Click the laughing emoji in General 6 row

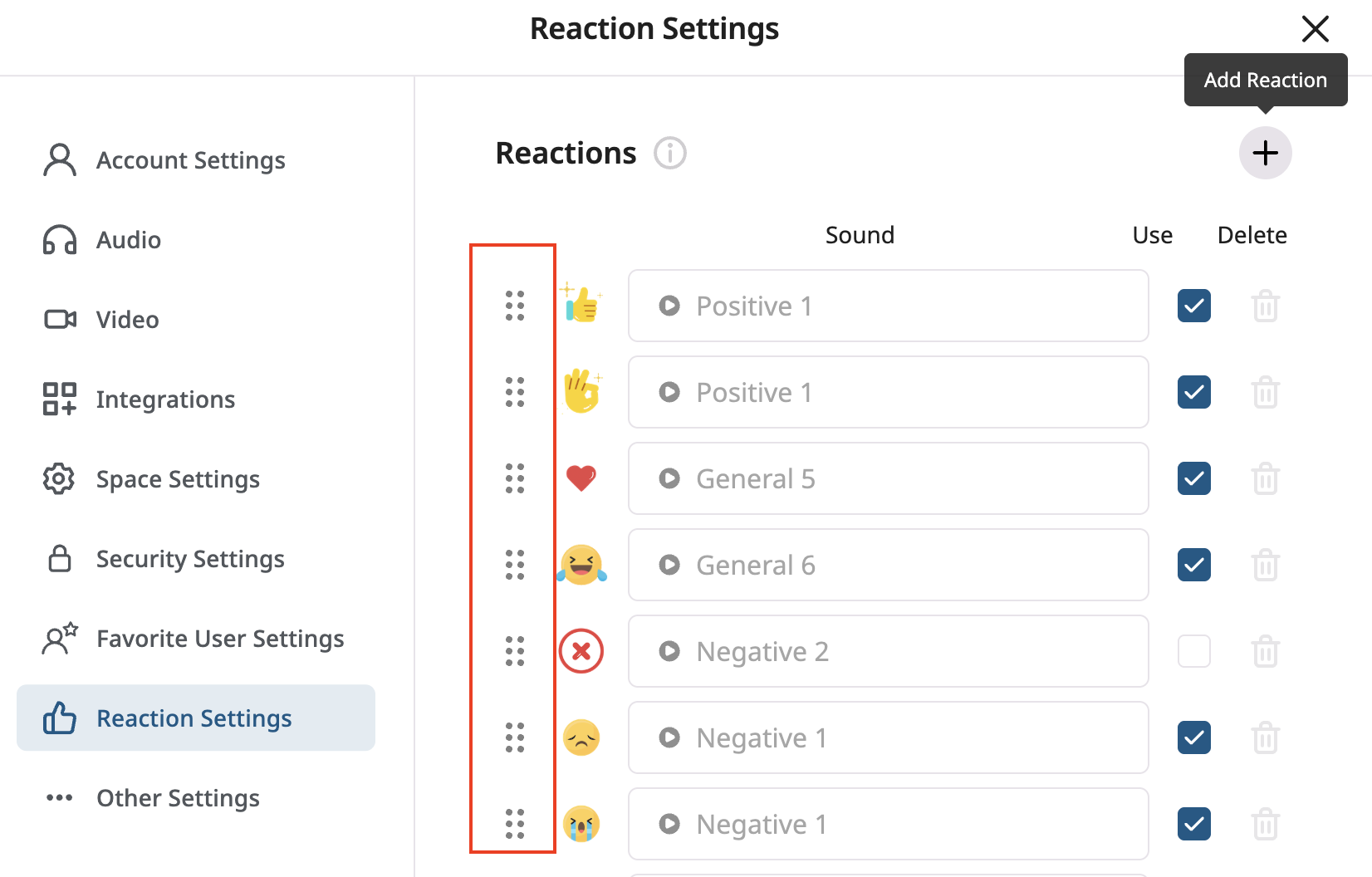[x=581, y=565]
